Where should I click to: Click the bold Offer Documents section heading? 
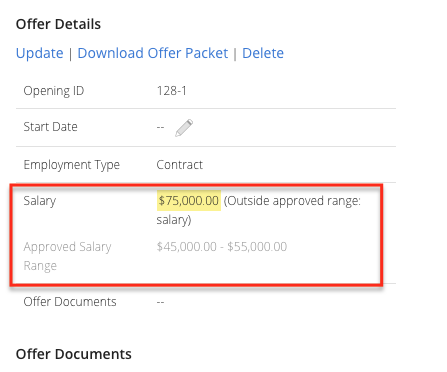click(74, 354)
